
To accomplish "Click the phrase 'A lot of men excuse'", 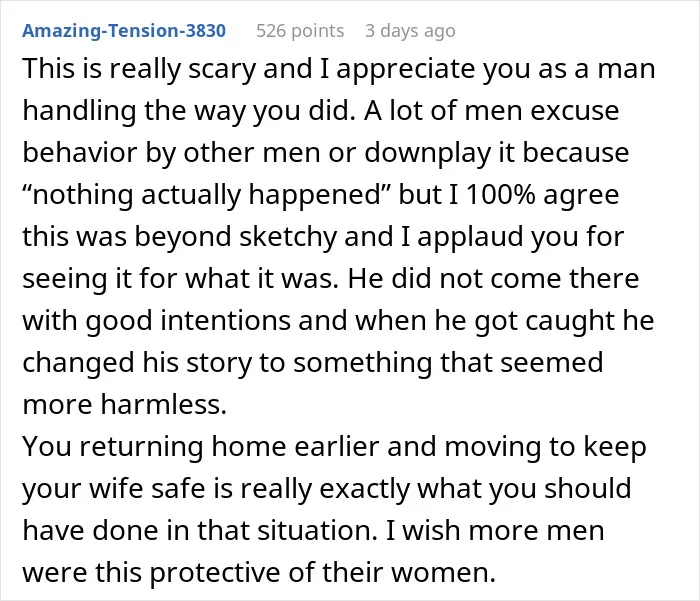I will click(x=491, y=111).
